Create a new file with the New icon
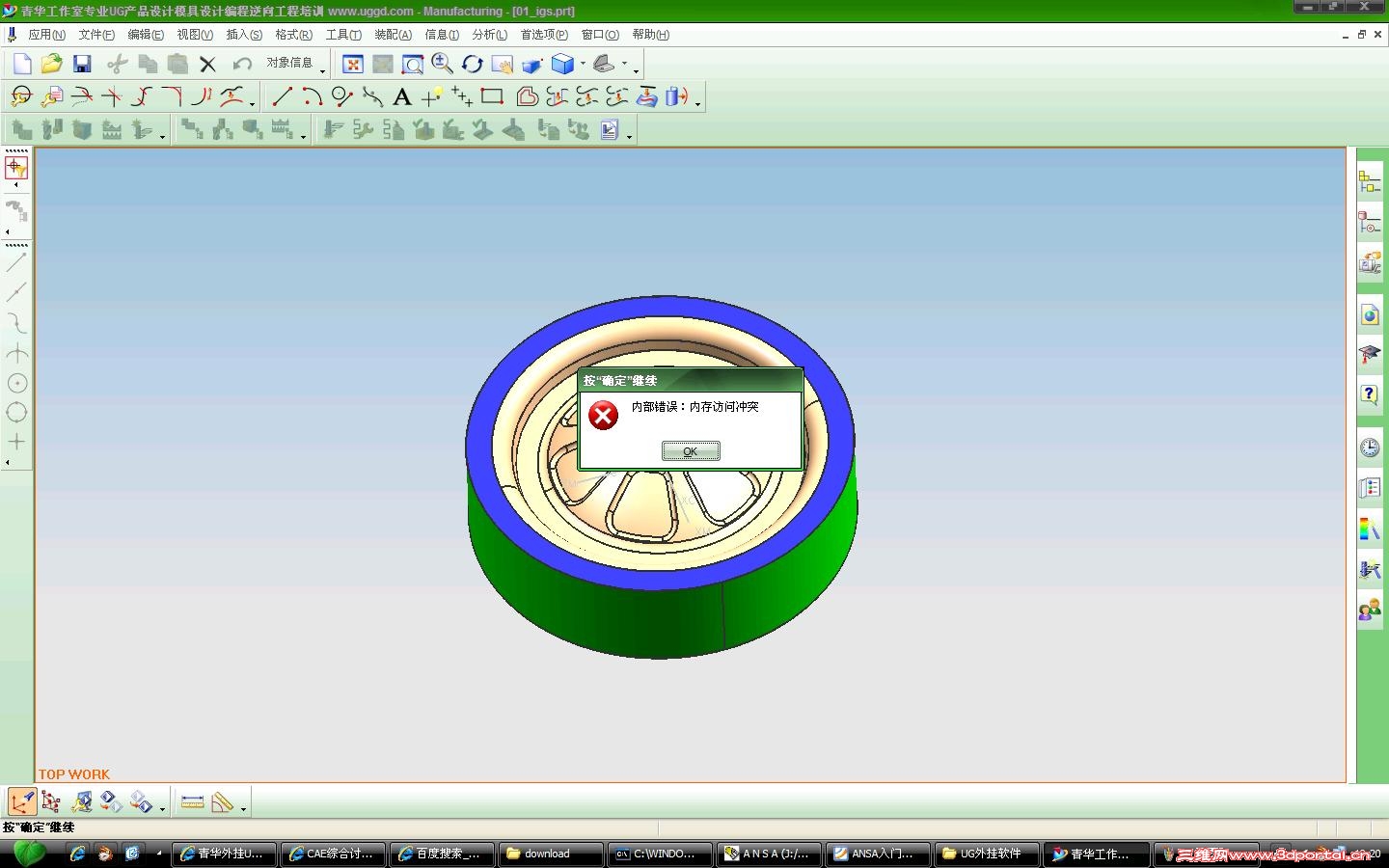1389x868 pixels. (x=22, y=64)
